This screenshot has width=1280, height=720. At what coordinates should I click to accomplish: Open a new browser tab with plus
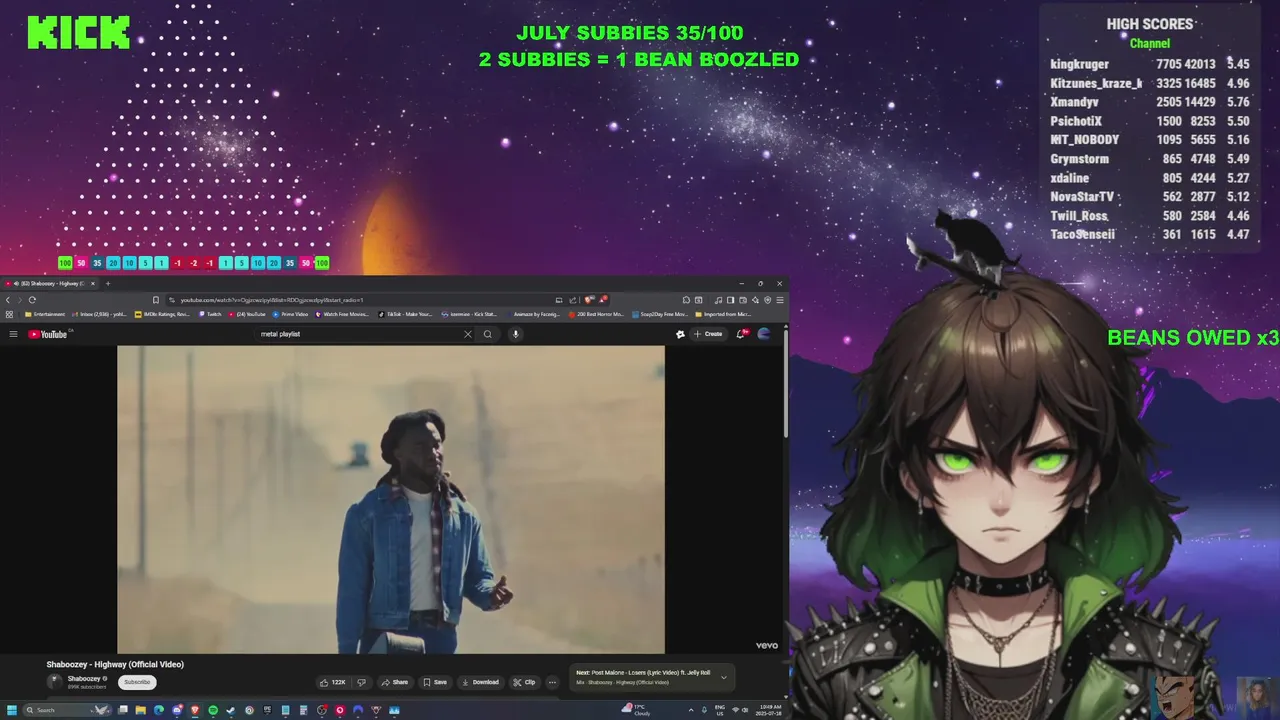[x=108, y=283]
